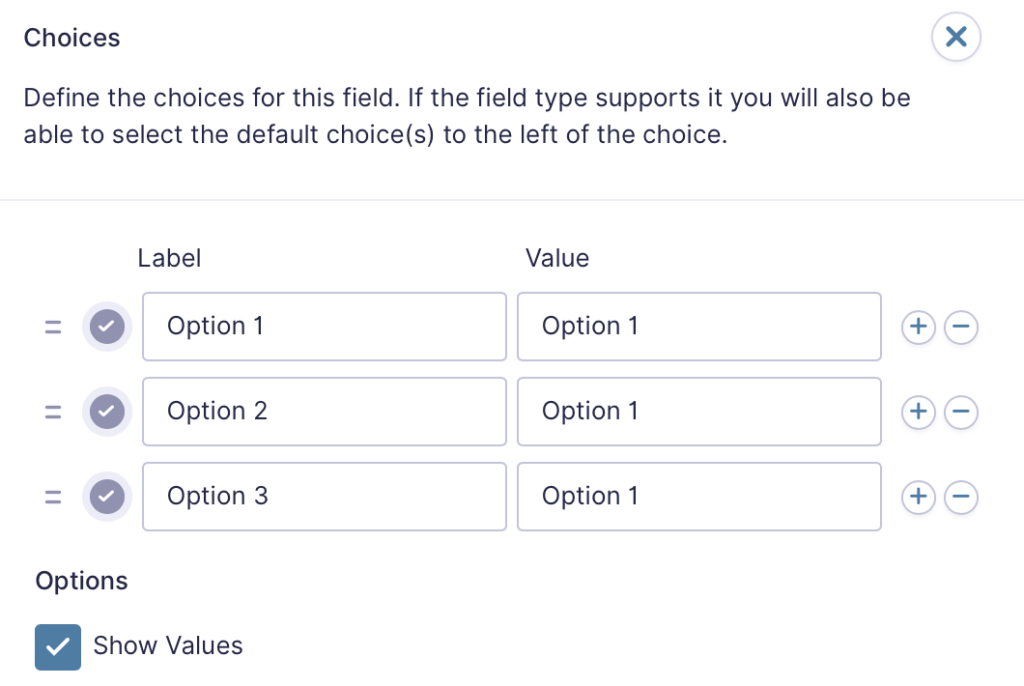Viewport: 1024px width, 686px height.
Task: Toggle default selection for Option 1
Action: click(107, 327)
